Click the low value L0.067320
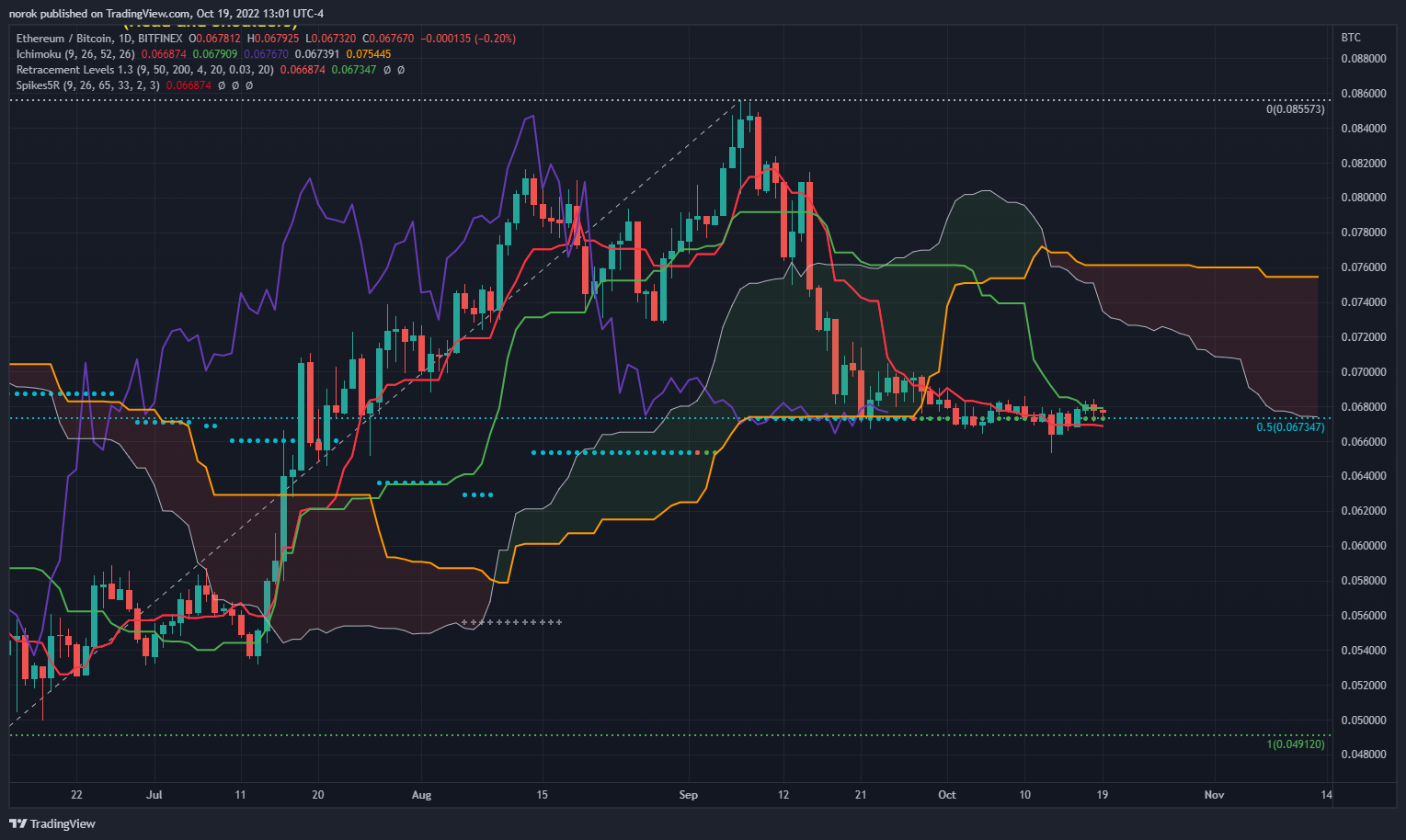1406x840 pixels. (x=330, y=39)
